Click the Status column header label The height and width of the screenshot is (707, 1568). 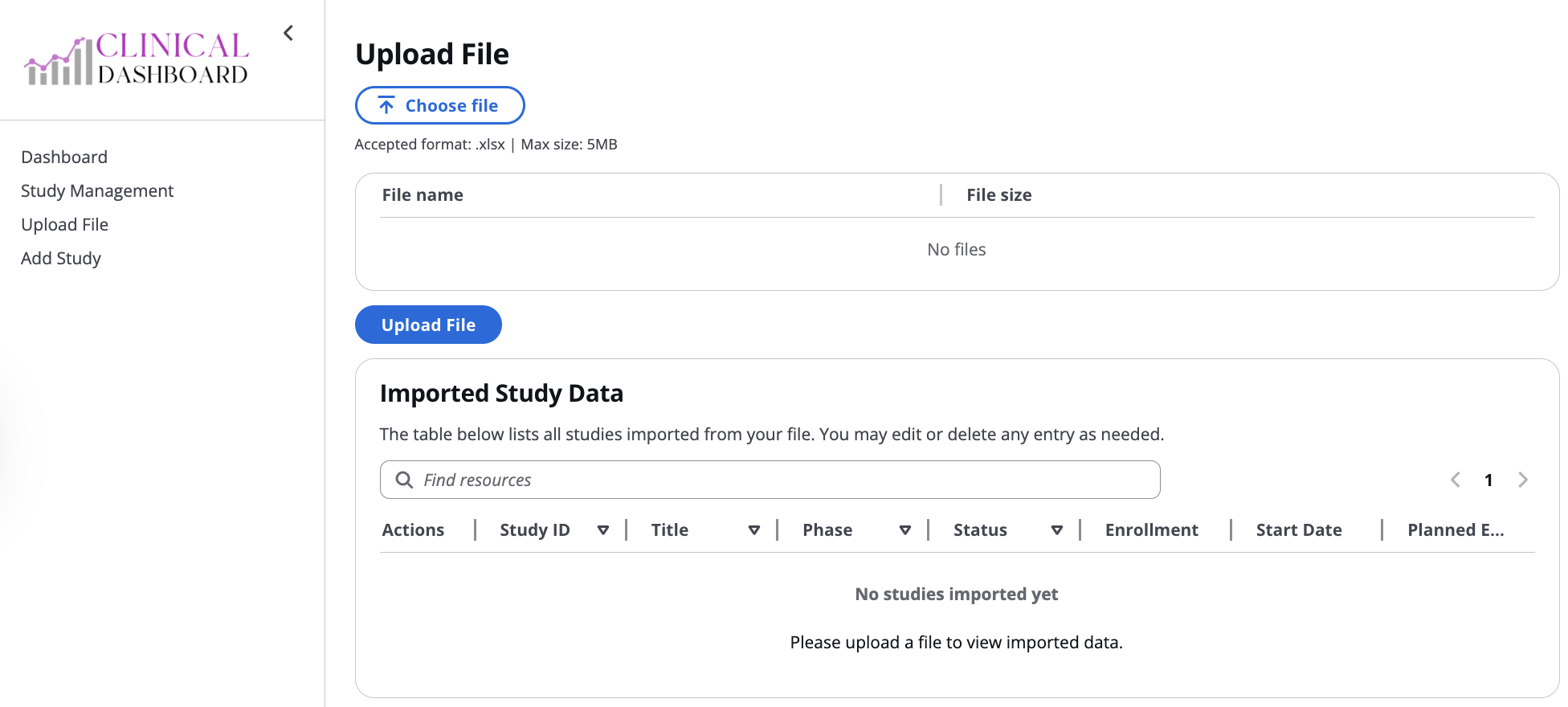point(980,530)
